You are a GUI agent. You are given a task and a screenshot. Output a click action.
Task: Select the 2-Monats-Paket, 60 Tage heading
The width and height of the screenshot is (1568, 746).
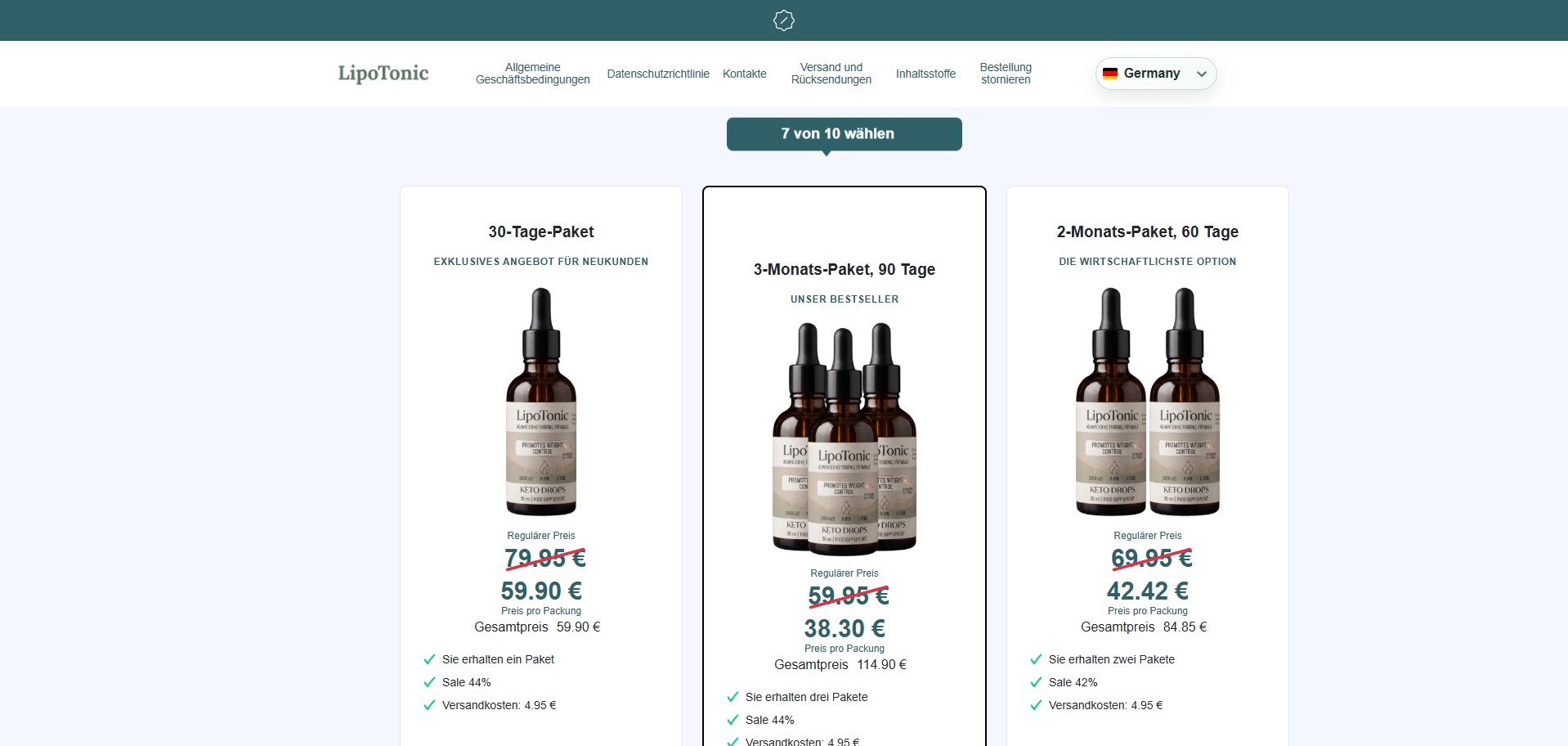click(1148, 231)
